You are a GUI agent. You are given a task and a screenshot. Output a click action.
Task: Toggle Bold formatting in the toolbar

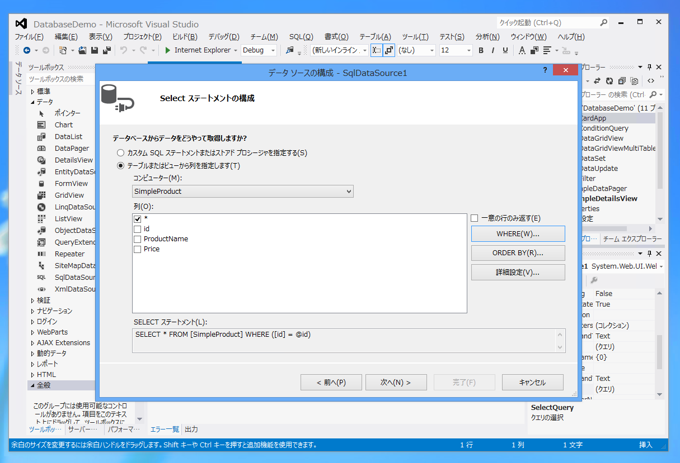point(481,50)
